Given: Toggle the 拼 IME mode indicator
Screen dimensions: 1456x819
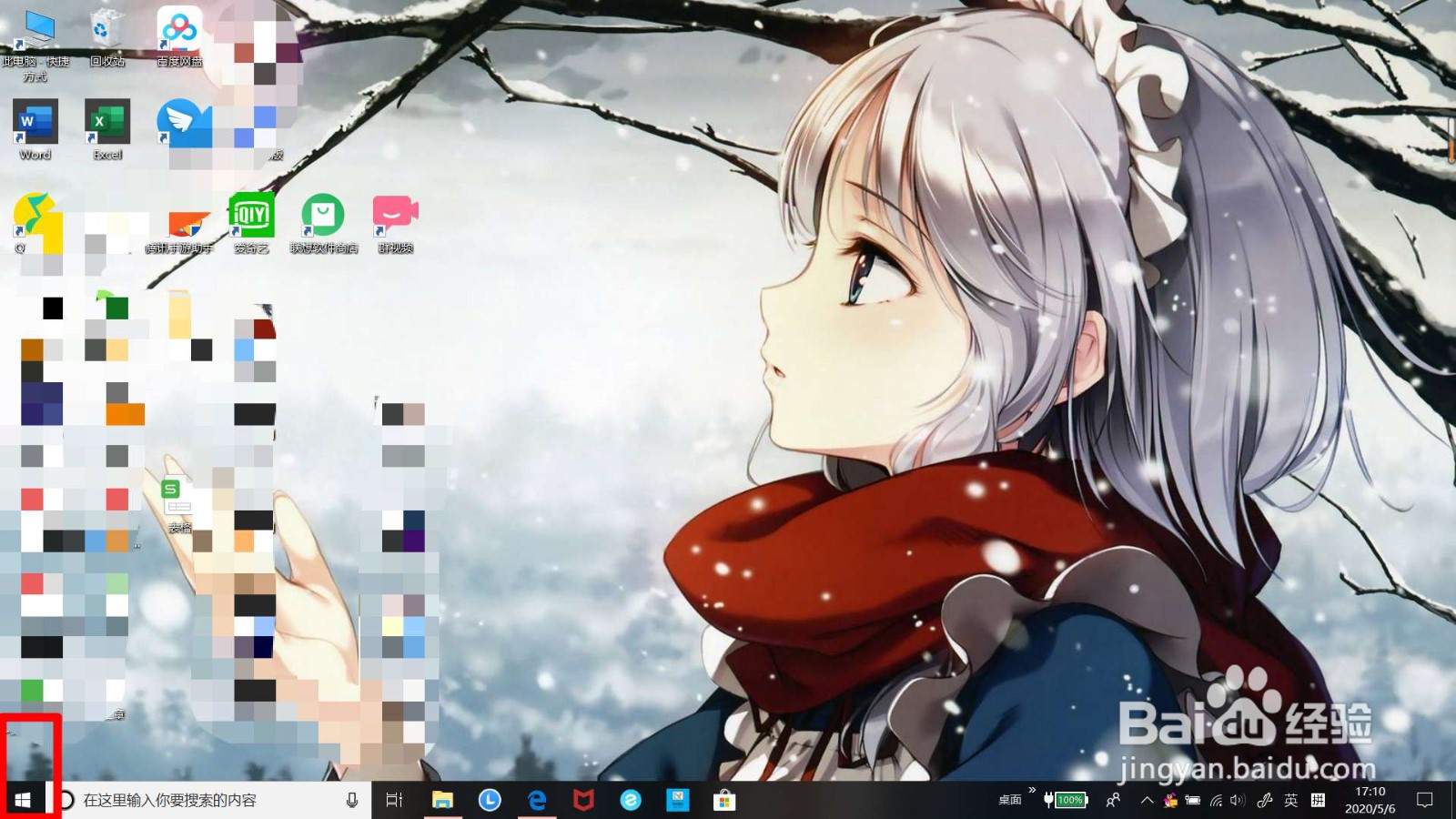Looking at the screenshot, I should pos(1318,800).
